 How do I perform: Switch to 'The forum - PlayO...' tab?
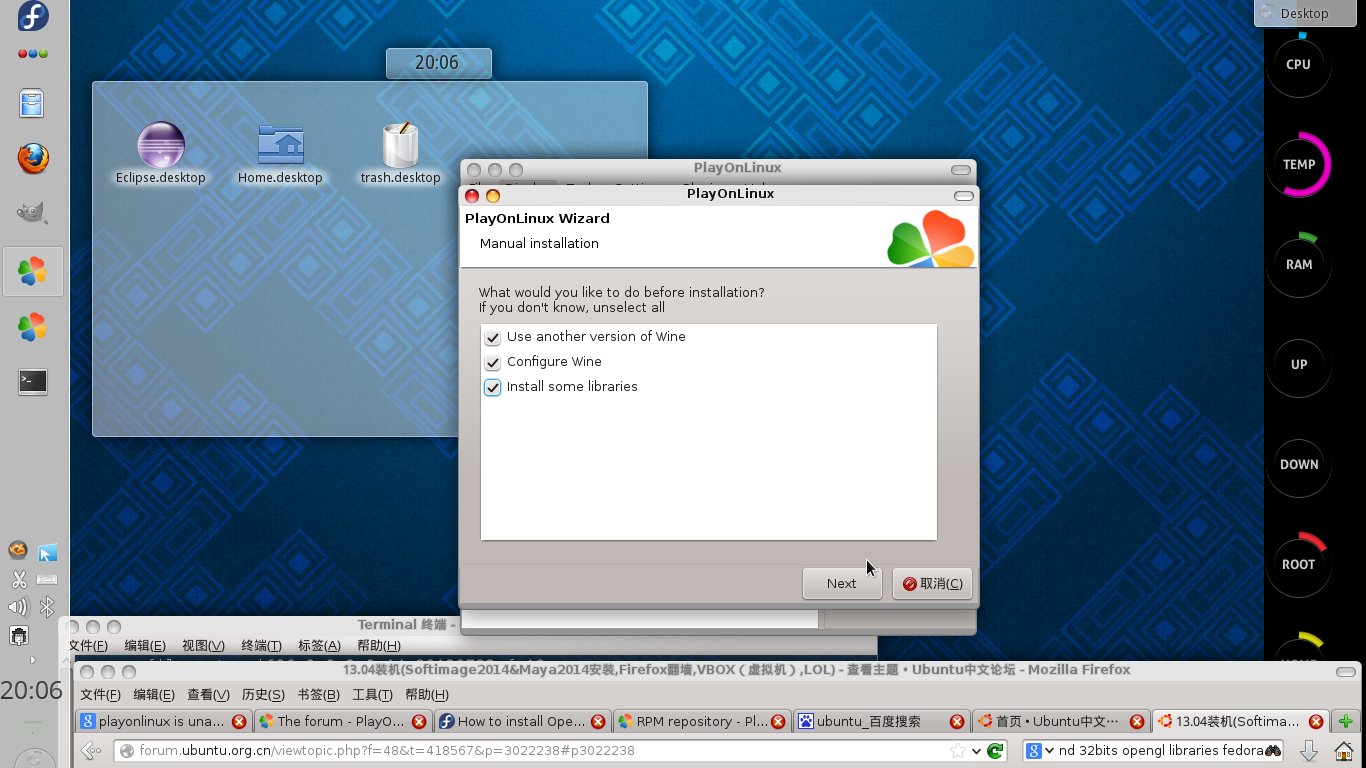tap(343, 721)
